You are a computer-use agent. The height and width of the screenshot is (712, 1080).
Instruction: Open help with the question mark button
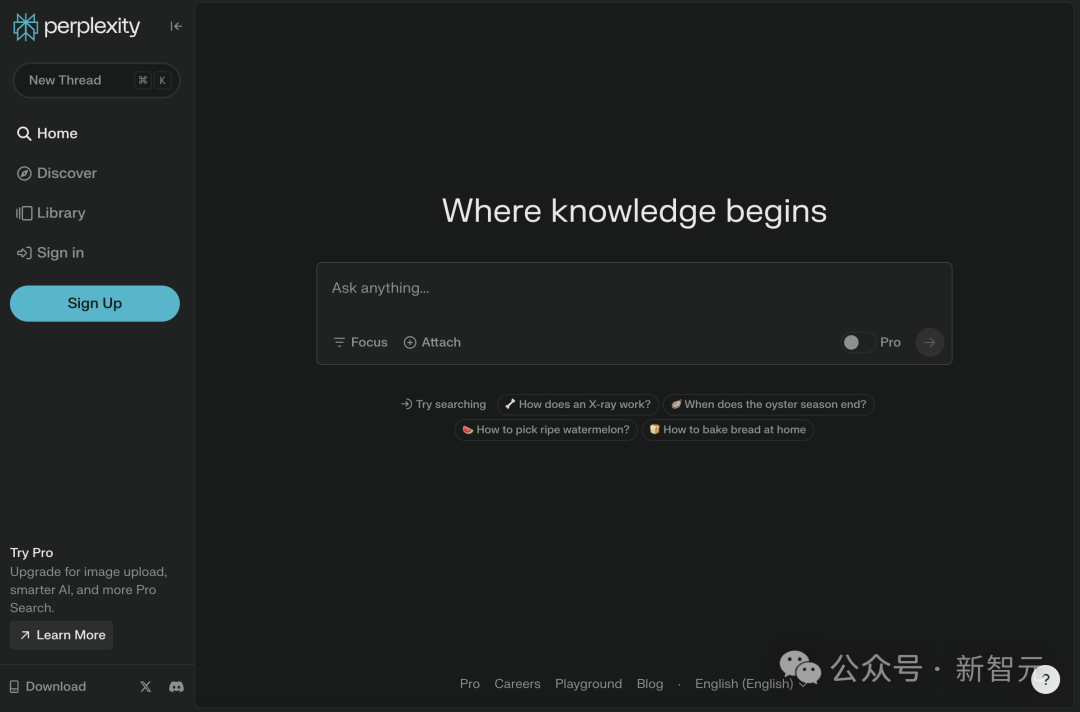1046,680
